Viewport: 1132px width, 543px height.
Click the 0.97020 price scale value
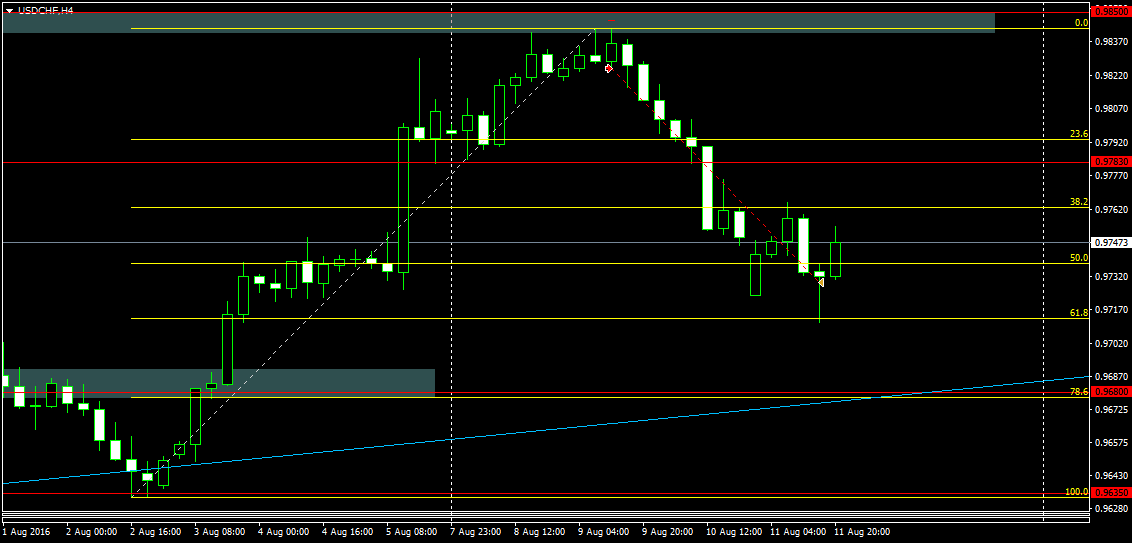[1112, 344]
